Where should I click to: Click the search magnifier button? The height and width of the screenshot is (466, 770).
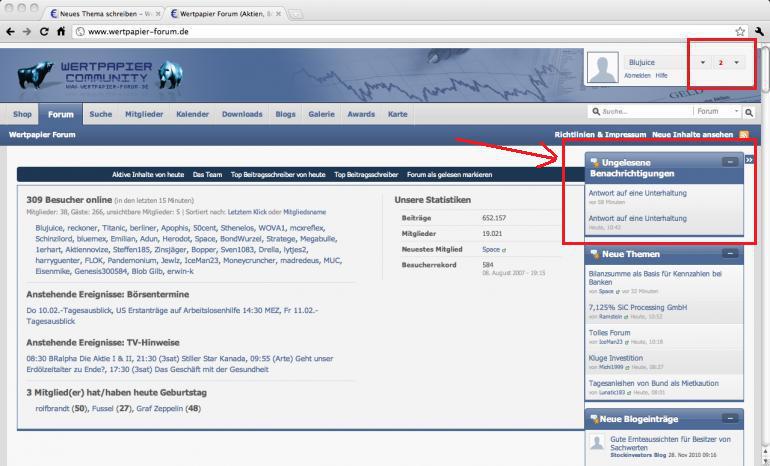coord(749,112)
